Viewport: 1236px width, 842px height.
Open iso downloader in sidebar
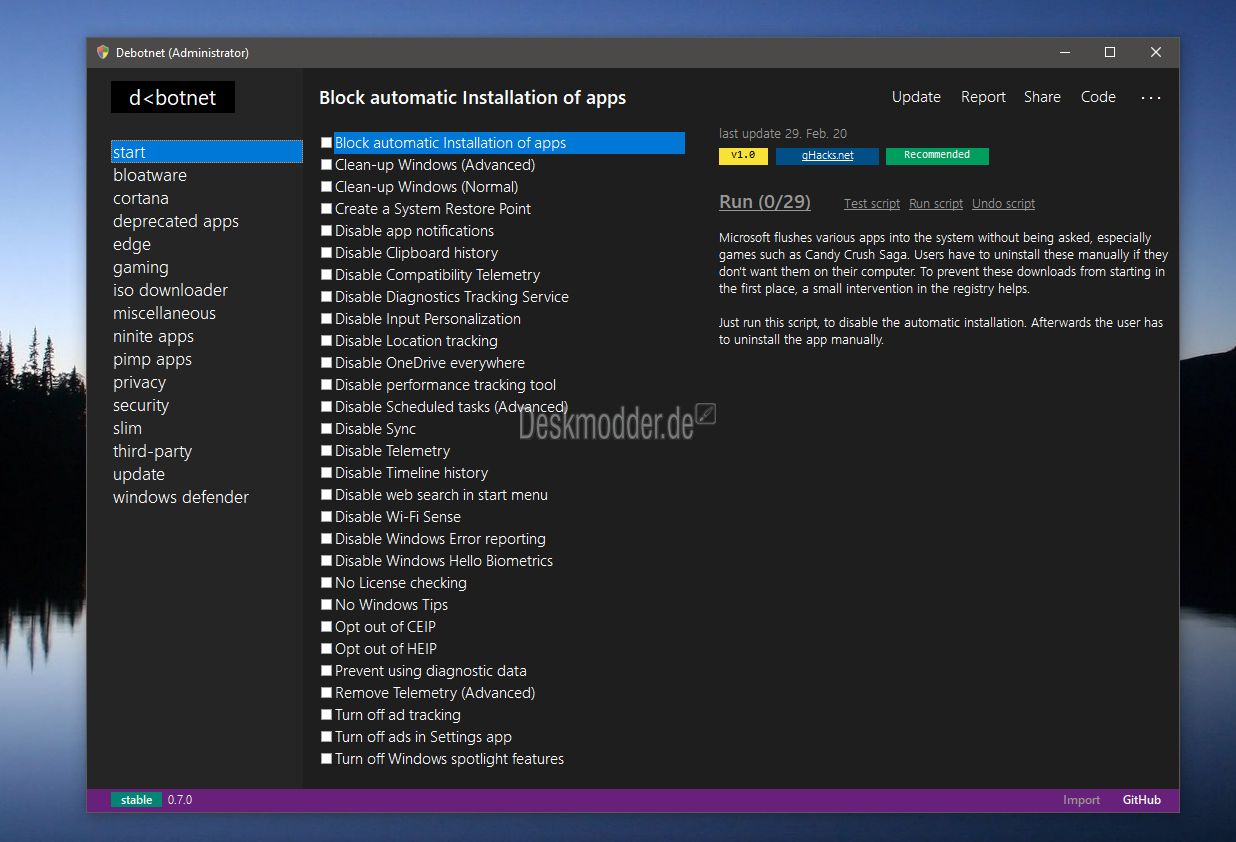point(170,290)
